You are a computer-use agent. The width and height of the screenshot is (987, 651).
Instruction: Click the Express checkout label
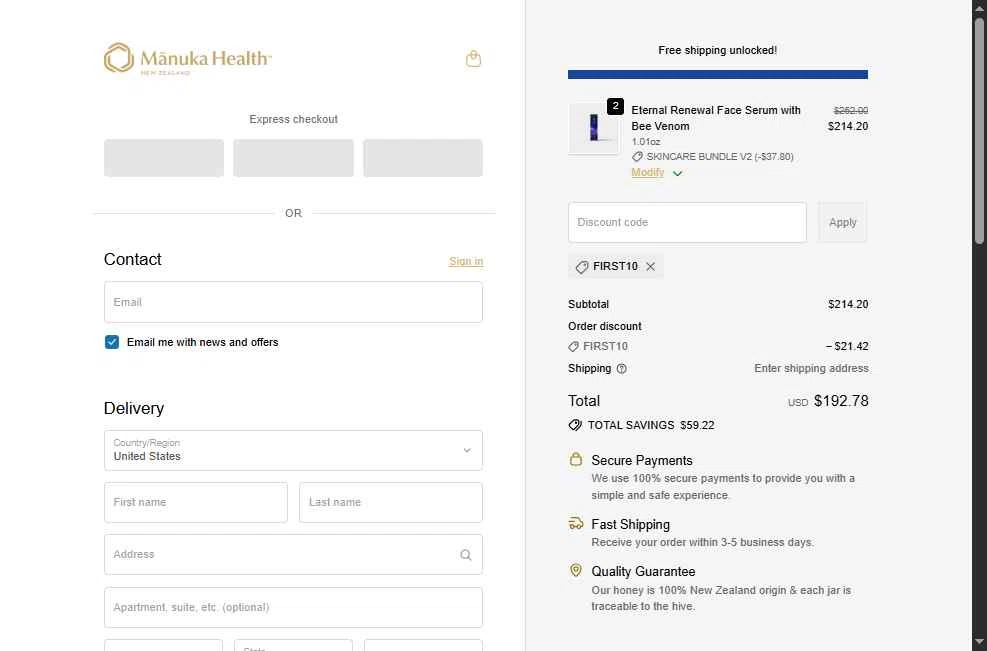tap(293, 119)
